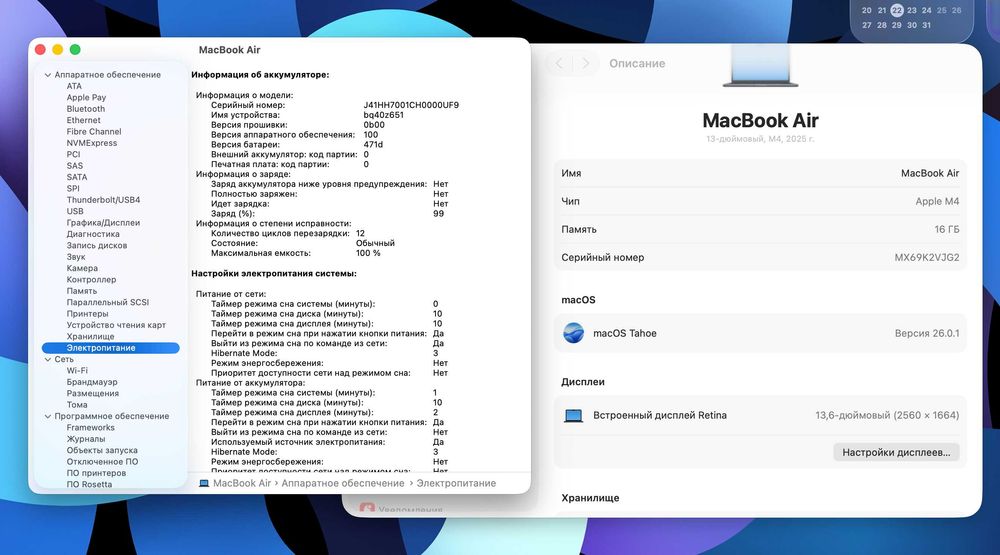
Task: Open Thunderbolt/USB4 entry
Action: [103, 200]
